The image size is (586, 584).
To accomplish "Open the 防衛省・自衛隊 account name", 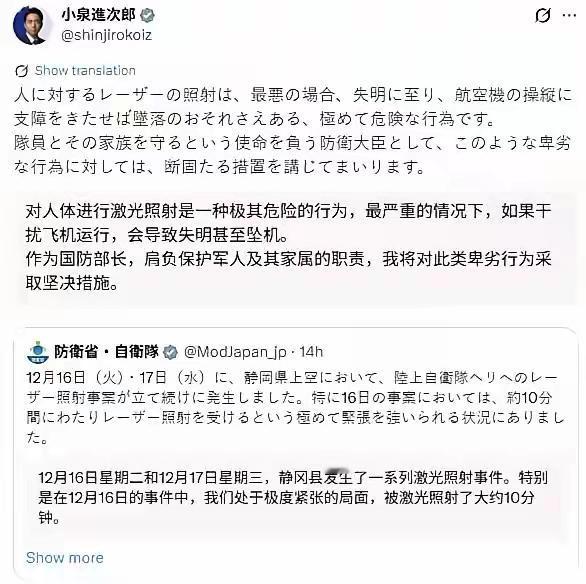I will (x=107, y=352).
